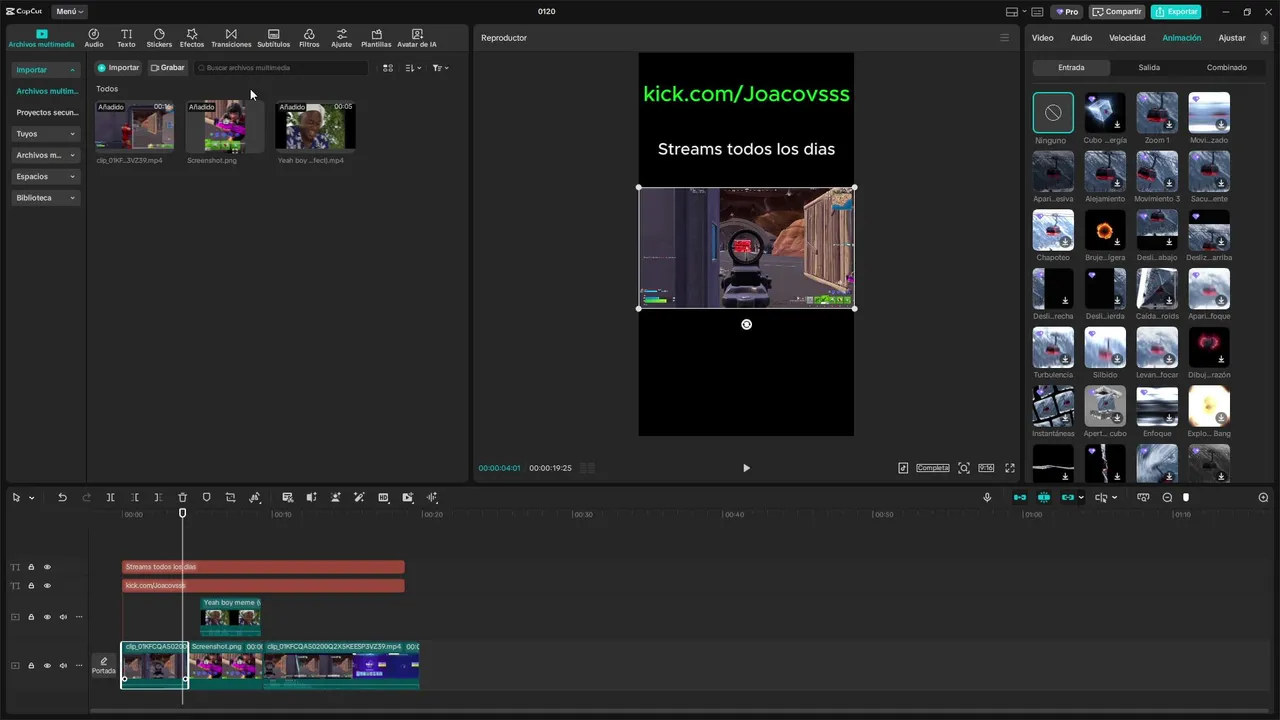Open the Plantillas tab
1280x720 pixels.
coord(376,38)
